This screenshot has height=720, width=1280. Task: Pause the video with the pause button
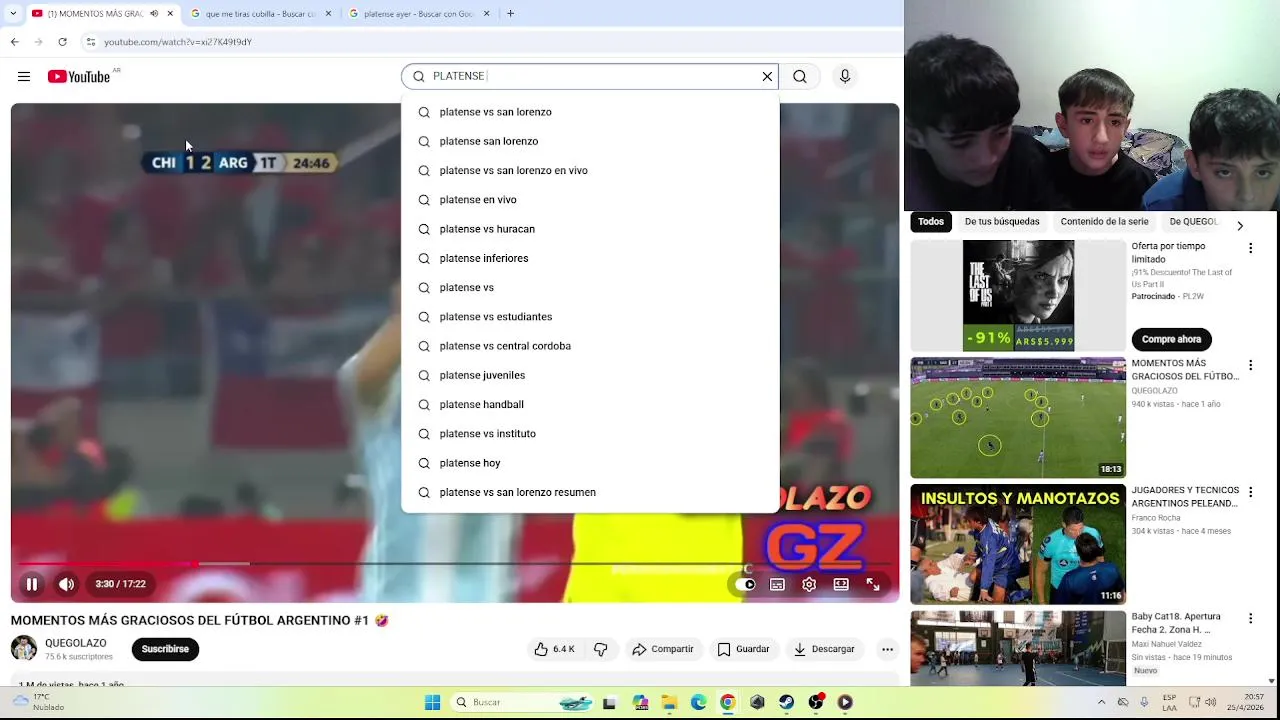[32, 584]
